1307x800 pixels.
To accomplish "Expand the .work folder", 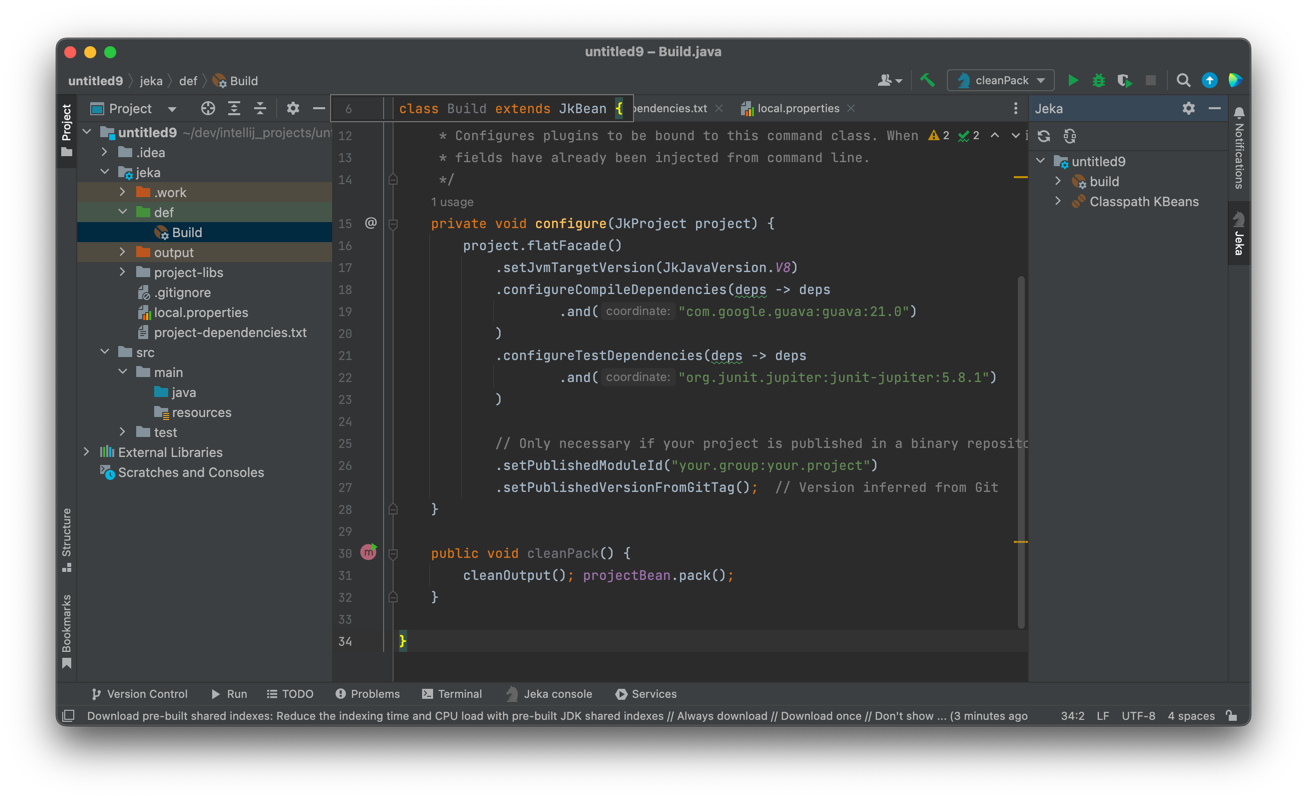I will [123, 192].
